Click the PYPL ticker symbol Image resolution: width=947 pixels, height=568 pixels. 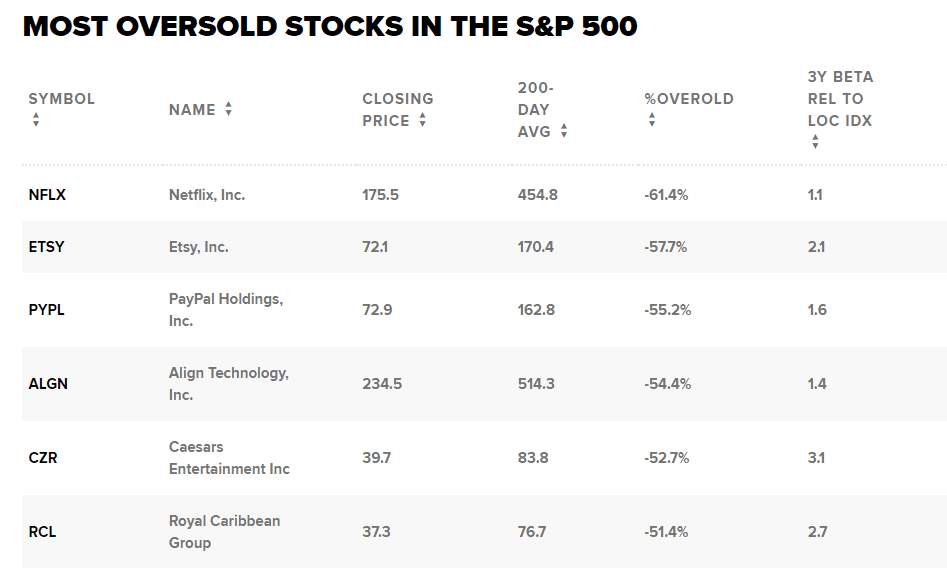46,310
